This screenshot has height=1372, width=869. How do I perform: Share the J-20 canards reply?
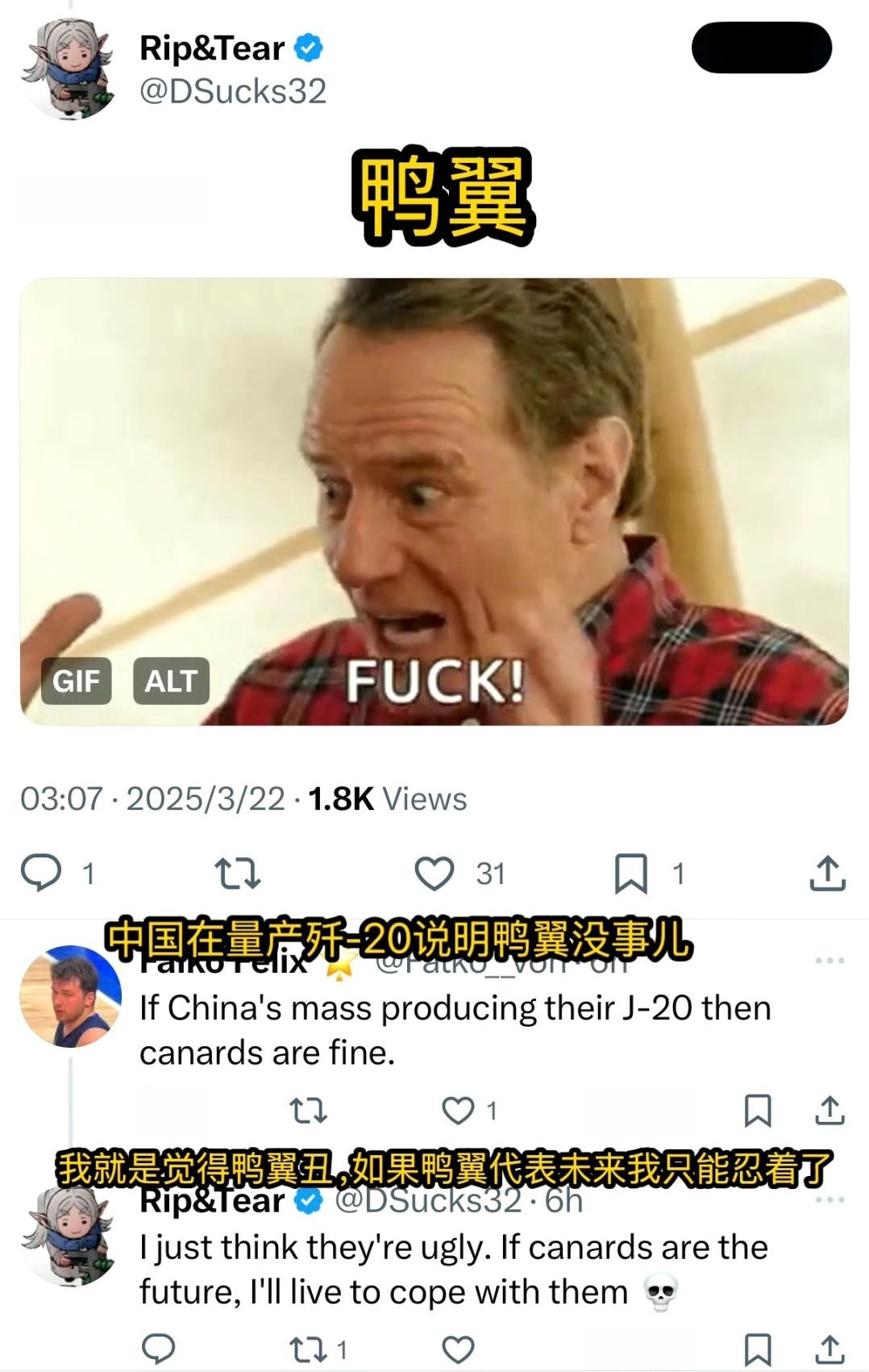(829, 1111)
